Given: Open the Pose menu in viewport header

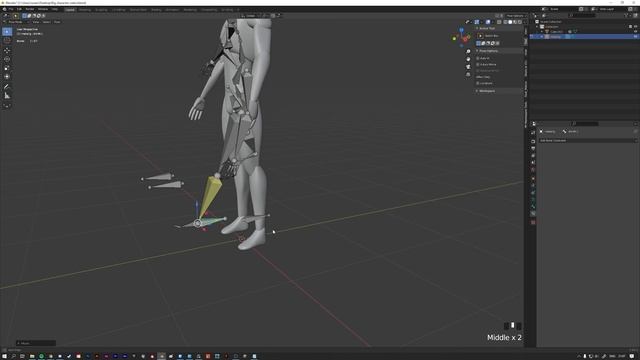Looking at the screenshot, I should point(57,22).
